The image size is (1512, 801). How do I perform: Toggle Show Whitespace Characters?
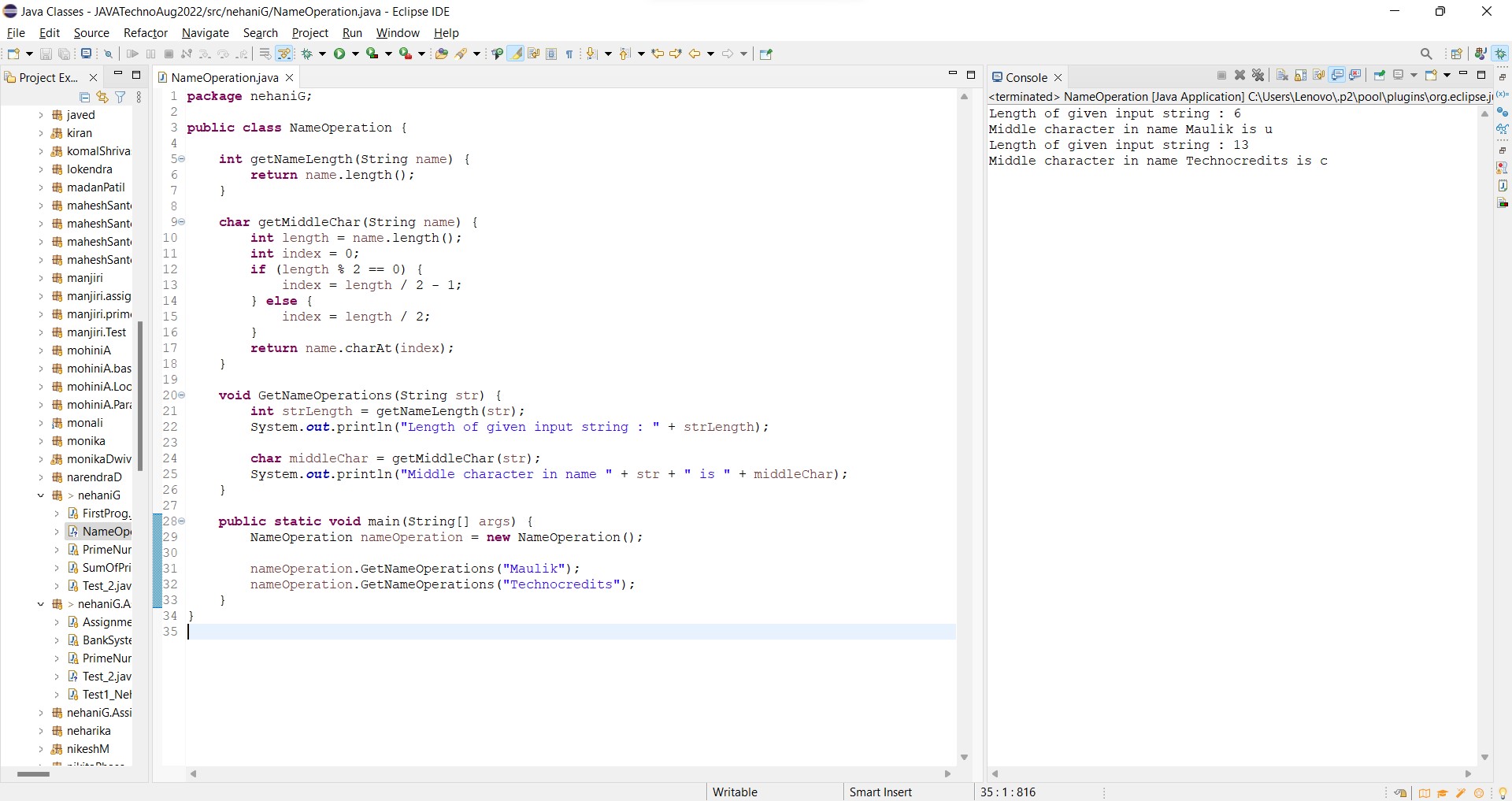coord(569,54)
